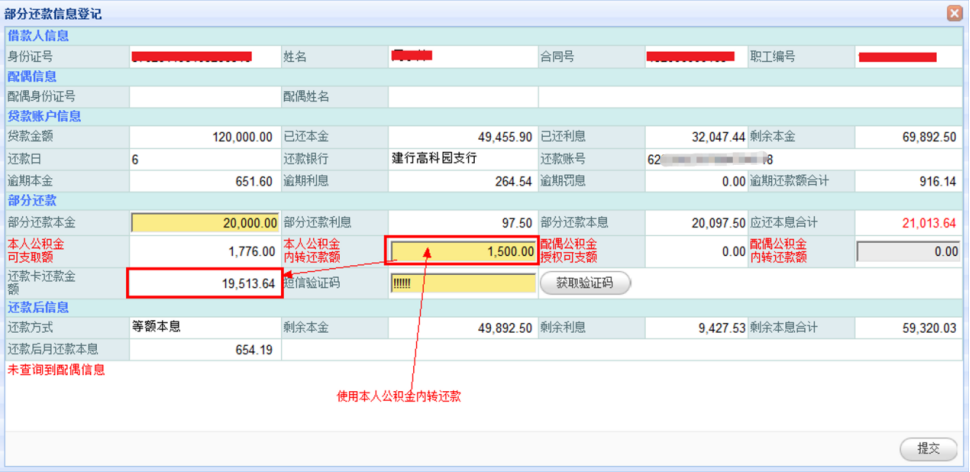Click the 配偶姓名 empty field

[462, 97]
